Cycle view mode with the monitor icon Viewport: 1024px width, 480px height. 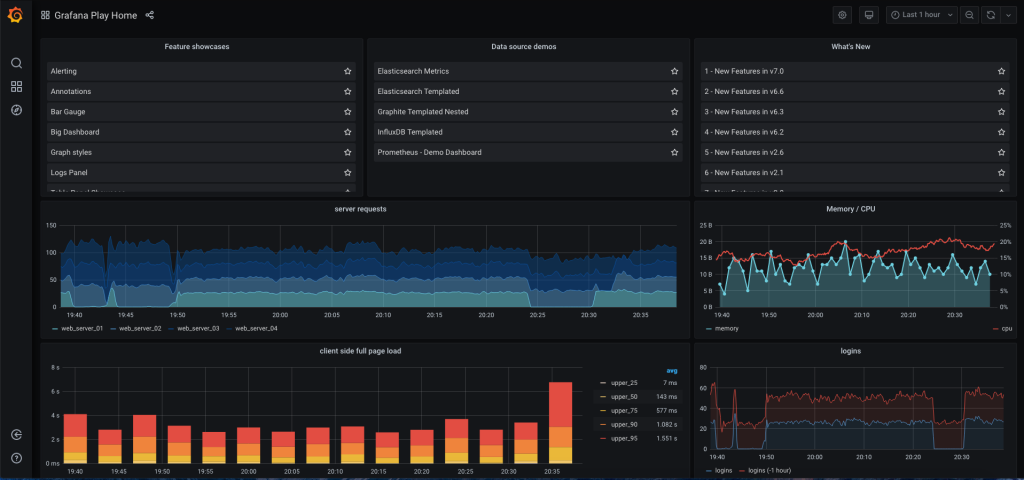tap(868, 15)
